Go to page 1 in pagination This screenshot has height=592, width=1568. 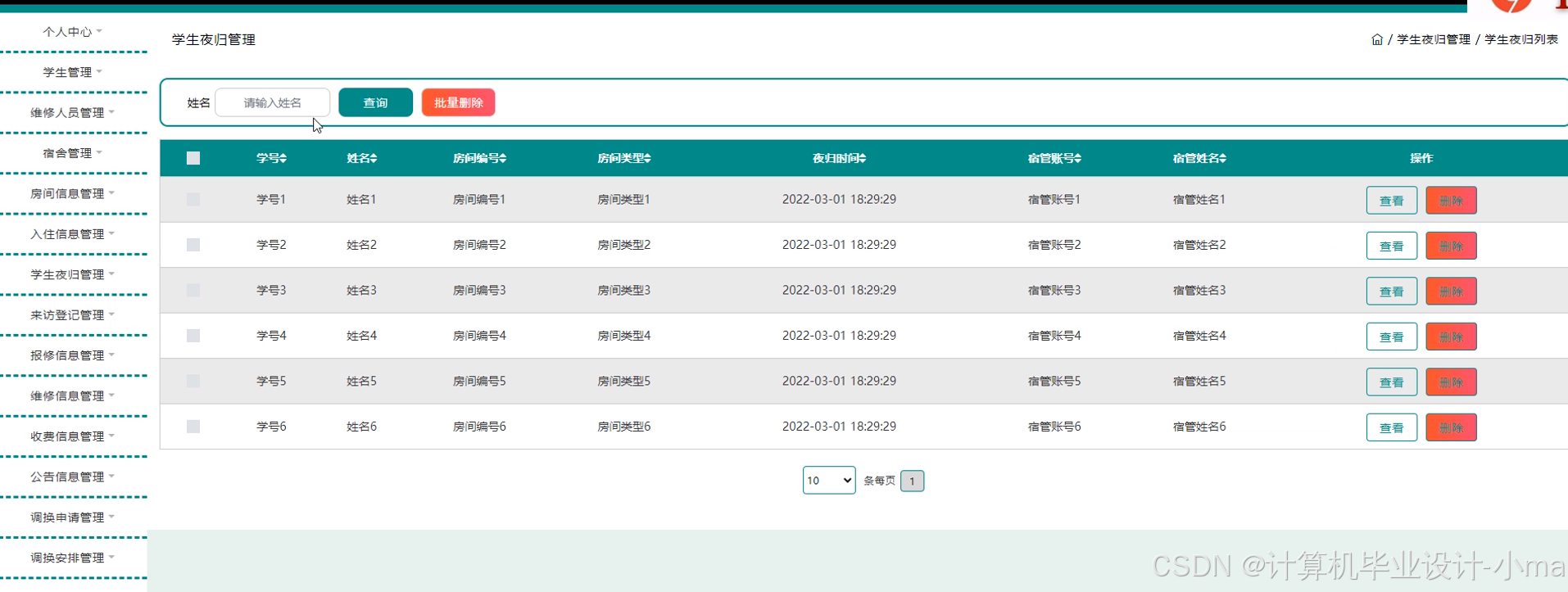912,481
